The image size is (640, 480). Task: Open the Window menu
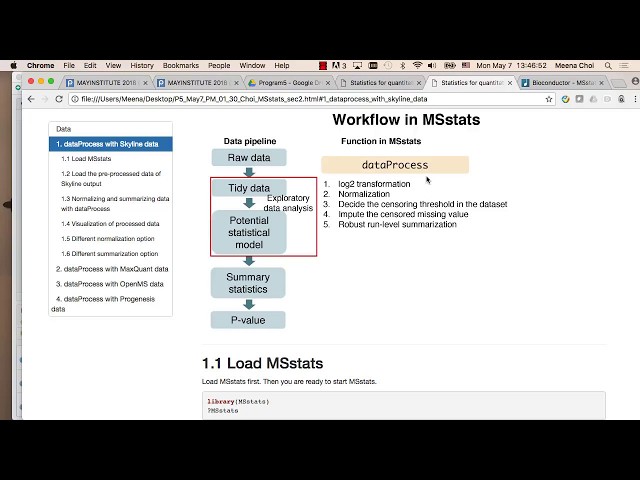point(252,65)
